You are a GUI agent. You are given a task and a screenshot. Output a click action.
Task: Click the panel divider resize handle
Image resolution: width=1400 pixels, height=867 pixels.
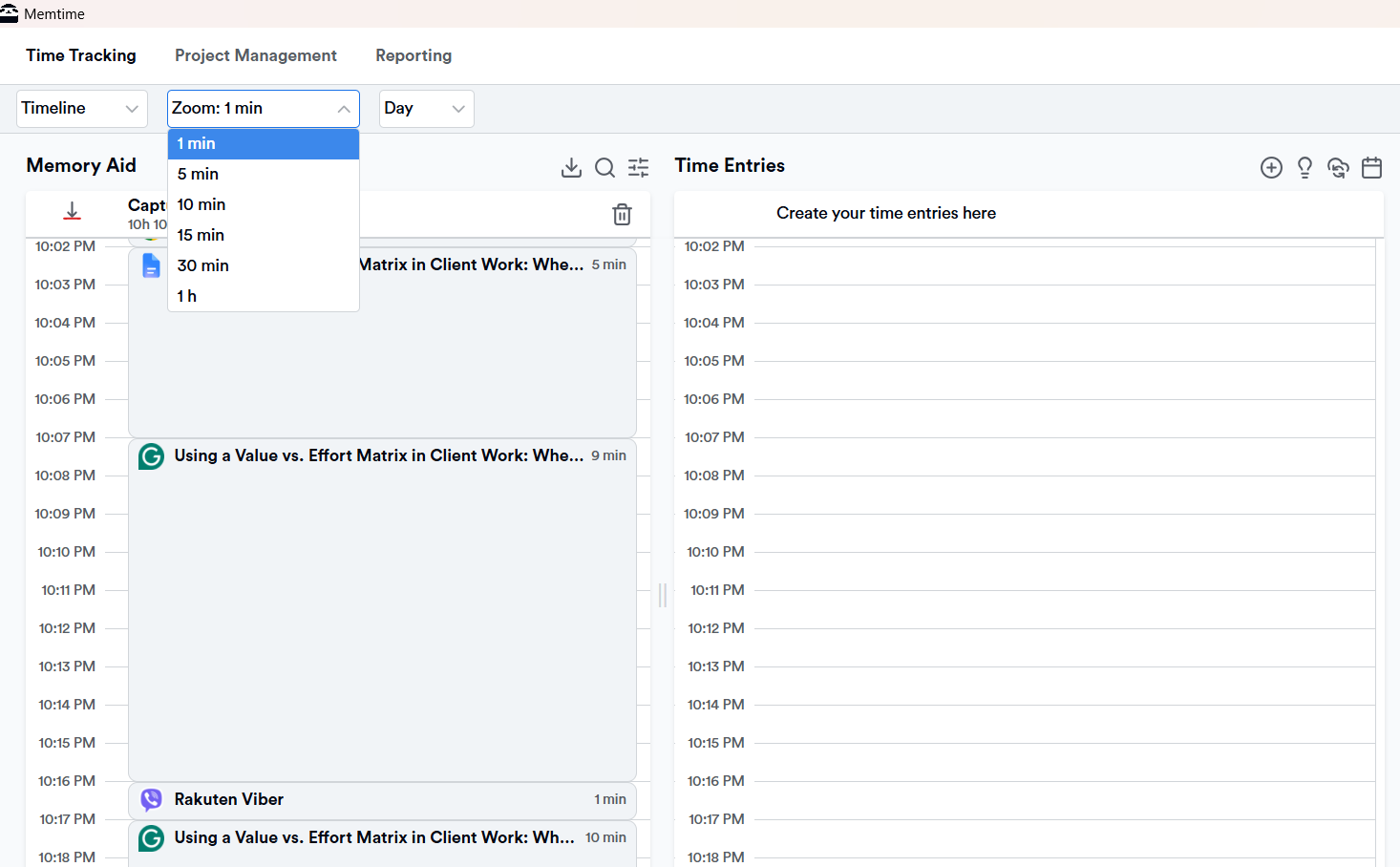click(x=663, y=595)
